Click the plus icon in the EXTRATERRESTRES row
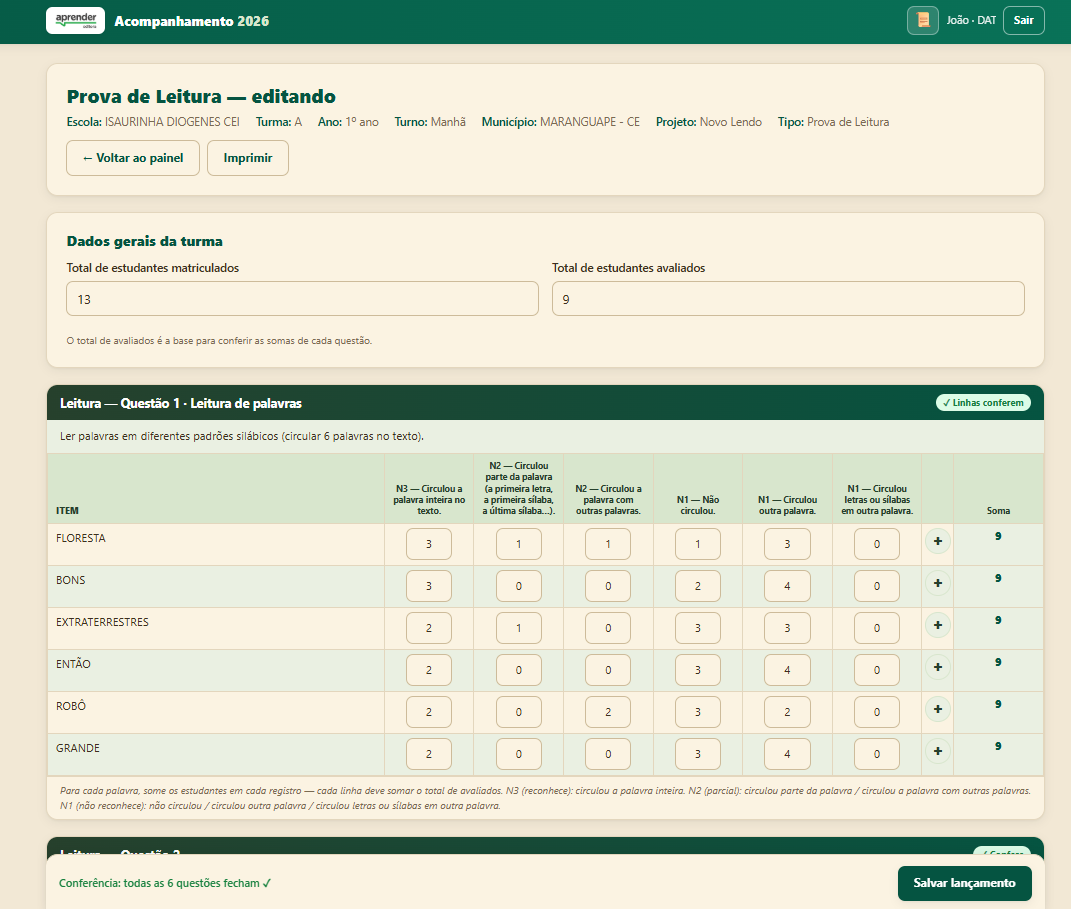The image size is (1071, 909). pyautogui.click(x=937, y=626)
